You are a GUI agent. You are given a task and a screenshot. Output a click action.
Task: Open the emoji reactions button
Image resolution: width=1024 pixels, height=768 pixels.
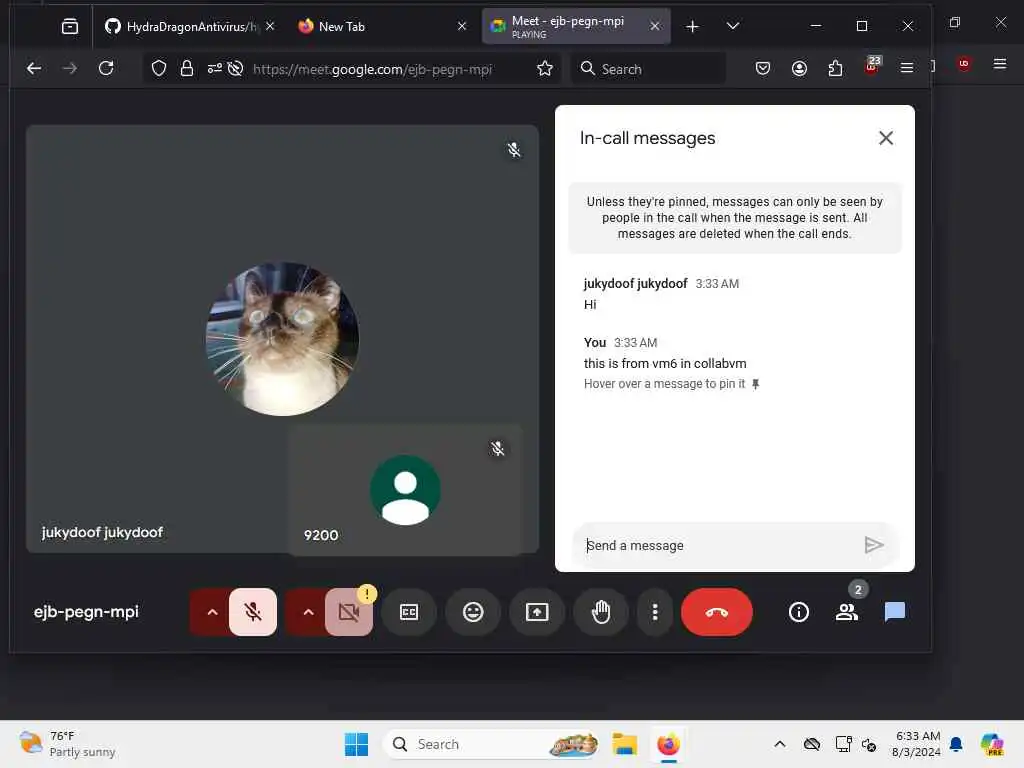pos(473,612)
